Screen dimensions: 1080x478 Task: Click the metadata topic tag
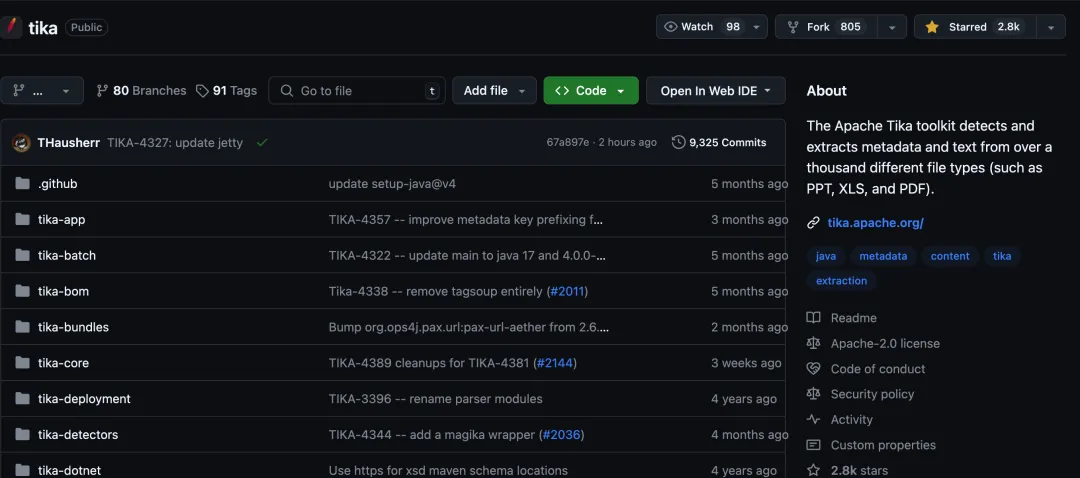click(x=883, y=256)
